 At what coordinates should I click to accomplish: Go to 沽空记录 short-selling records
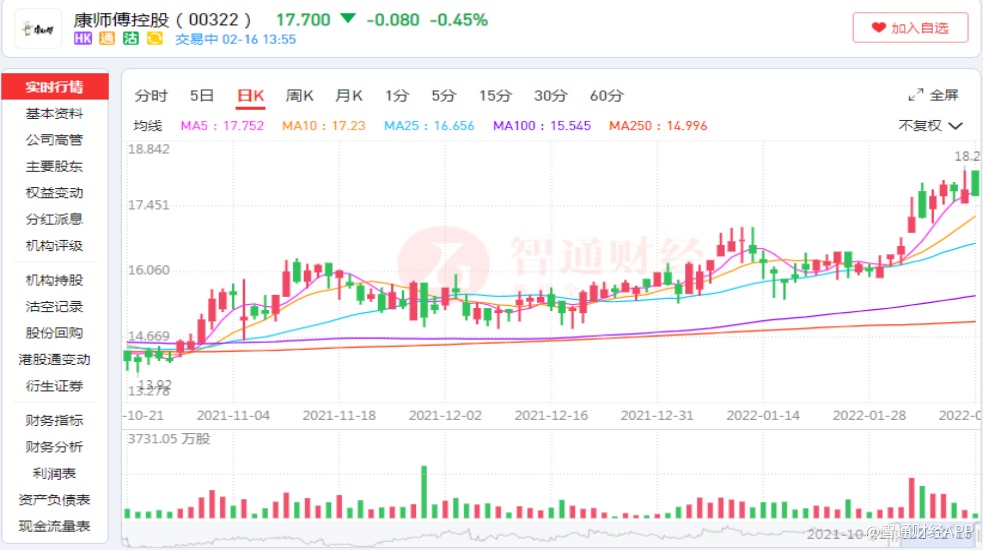[54, 307]
